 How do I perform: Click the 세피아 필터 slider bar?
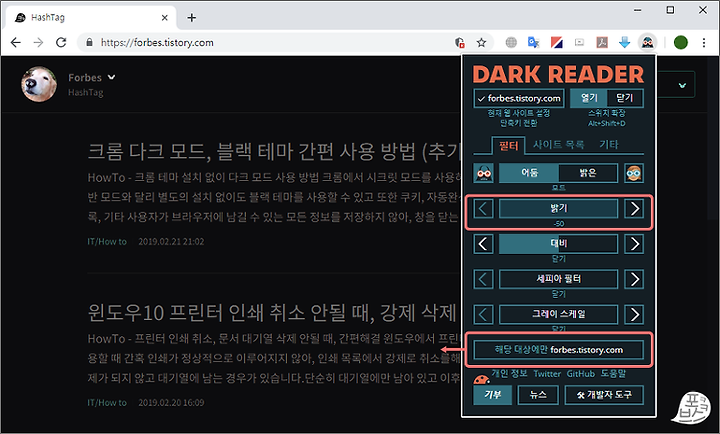click(x=558, y=279)
